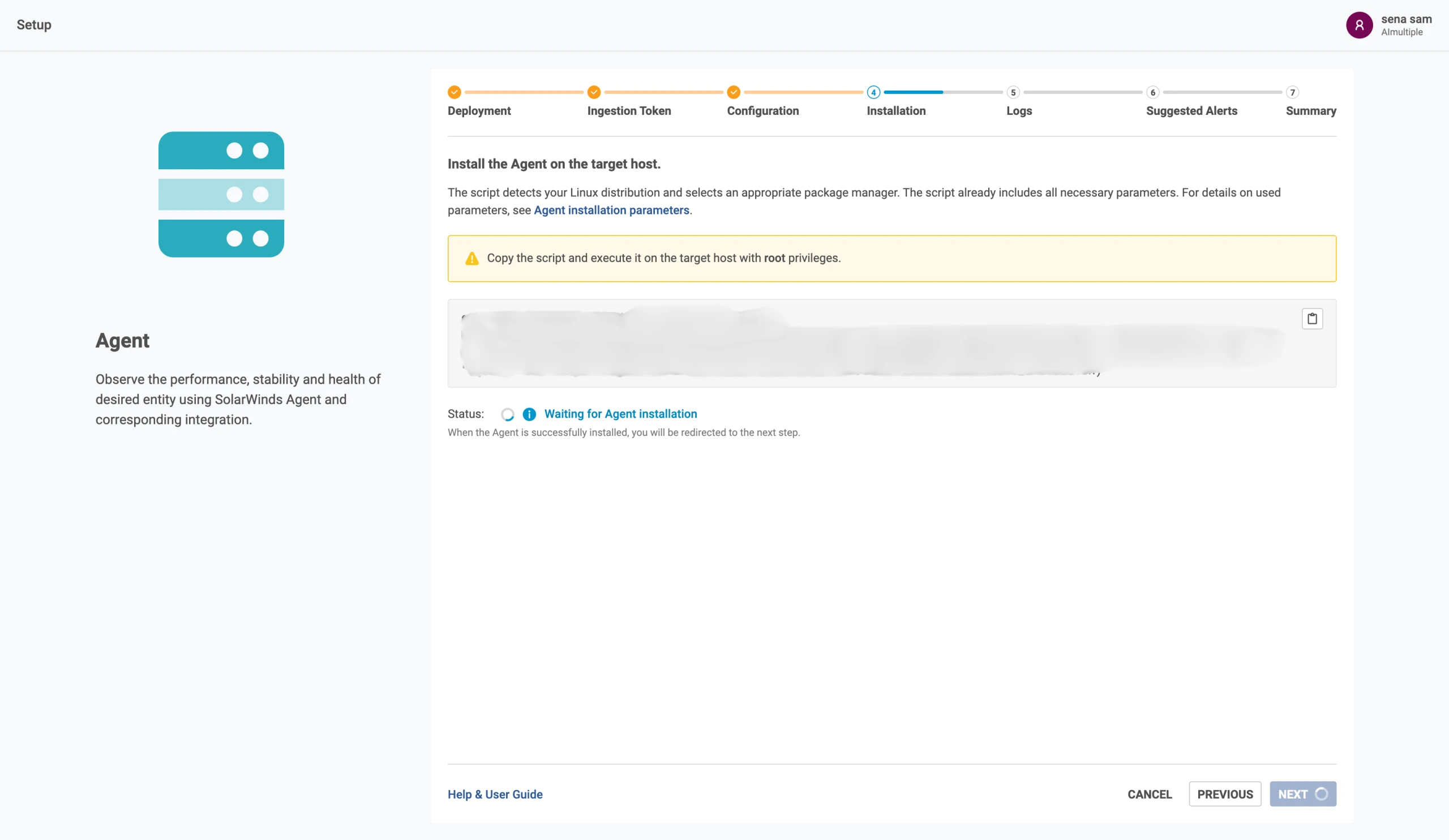The height and width of the screenshot is (840, 1449).
Task: Copy the install script to clipboard
Action: coord(1311,319)
